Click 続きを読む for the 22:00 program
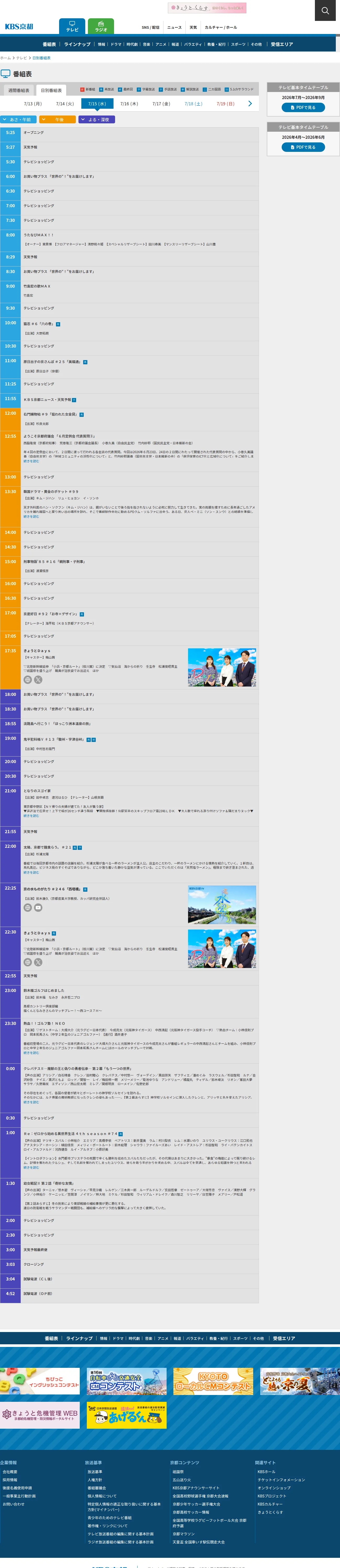Image resolution: width=340 pixels, height=1568 pixels. point(31,872)
